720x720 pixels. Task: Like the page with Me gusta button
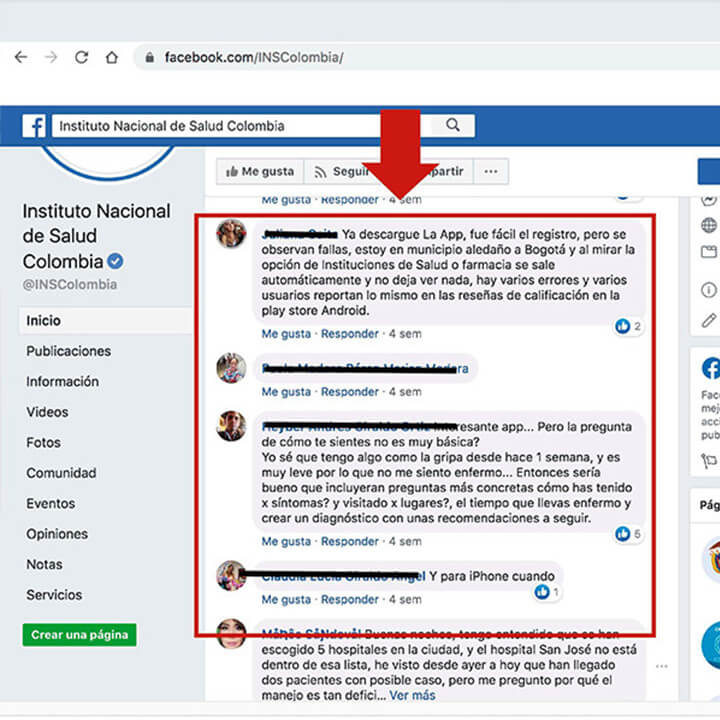260,172
